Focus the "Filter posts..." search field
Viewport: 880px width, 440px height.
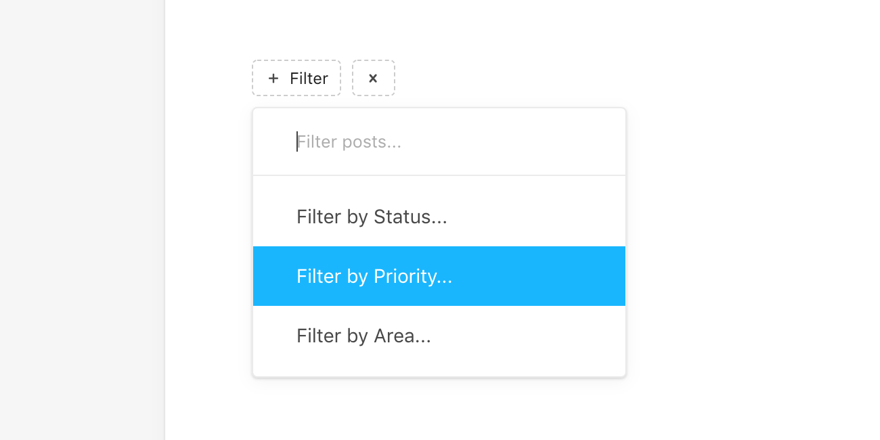440,142
